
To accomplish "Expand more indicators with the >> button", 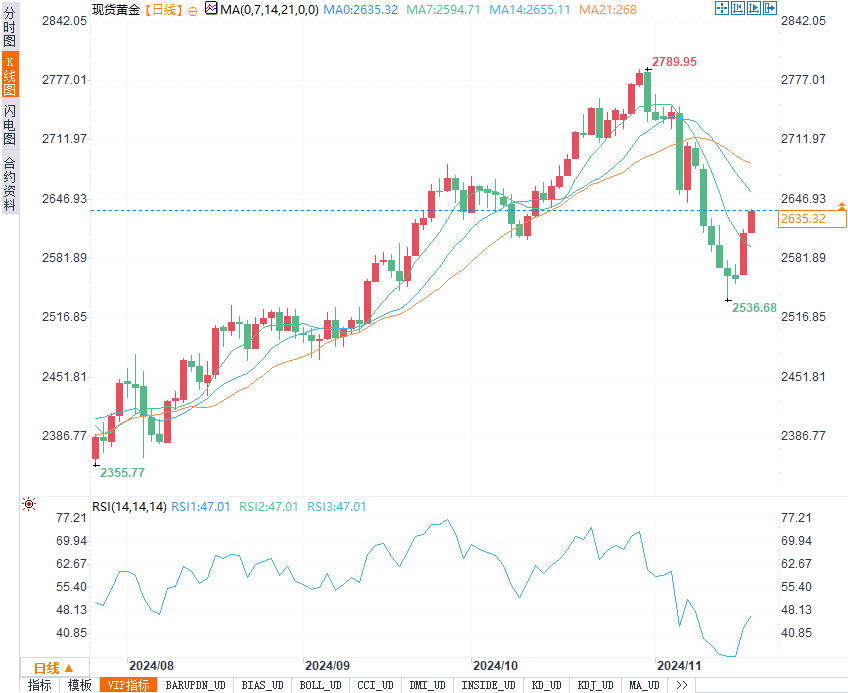I will click(682, 685).
